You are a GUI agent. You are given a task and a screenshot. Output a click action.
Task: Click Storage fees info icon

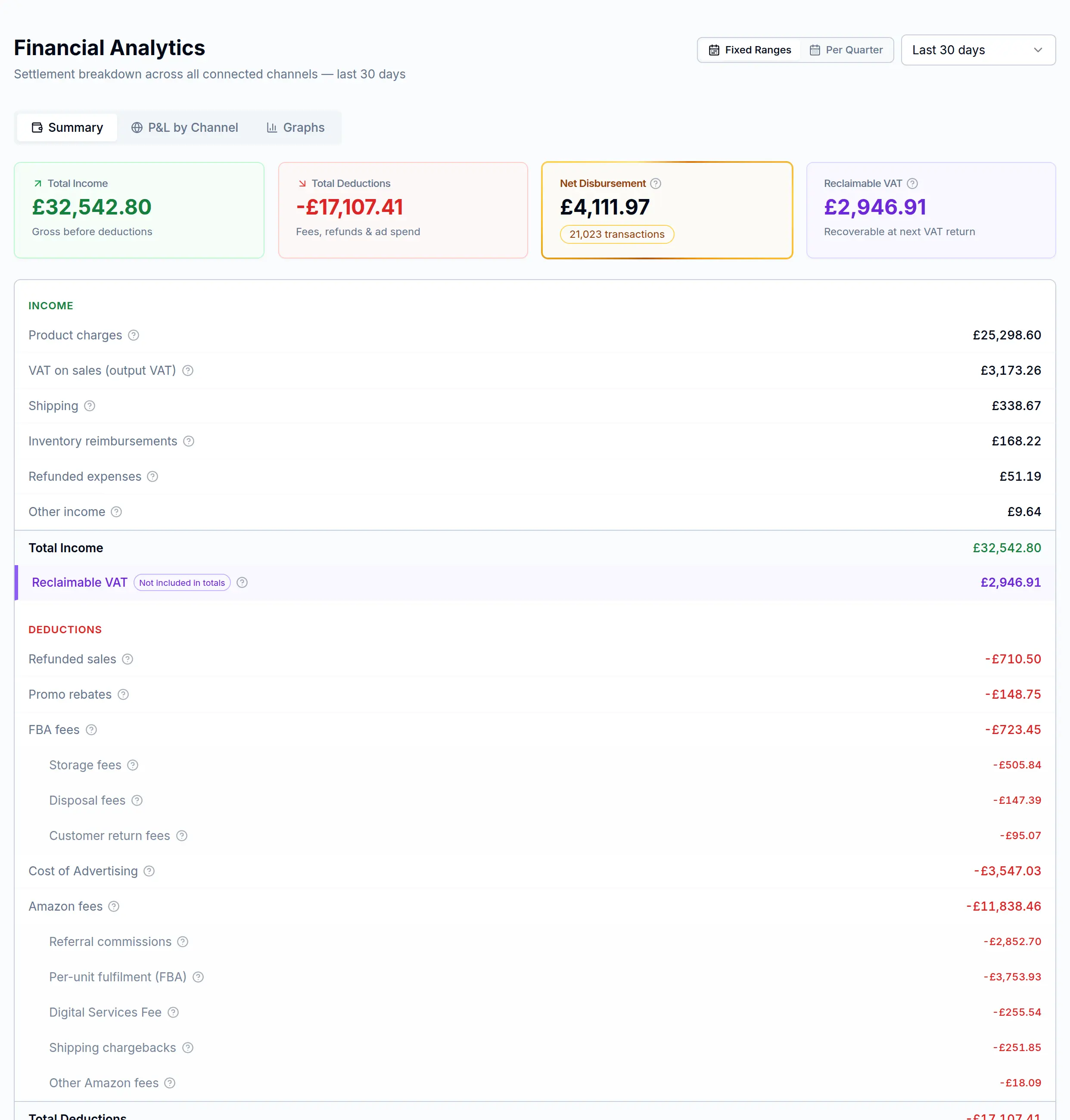133,765
